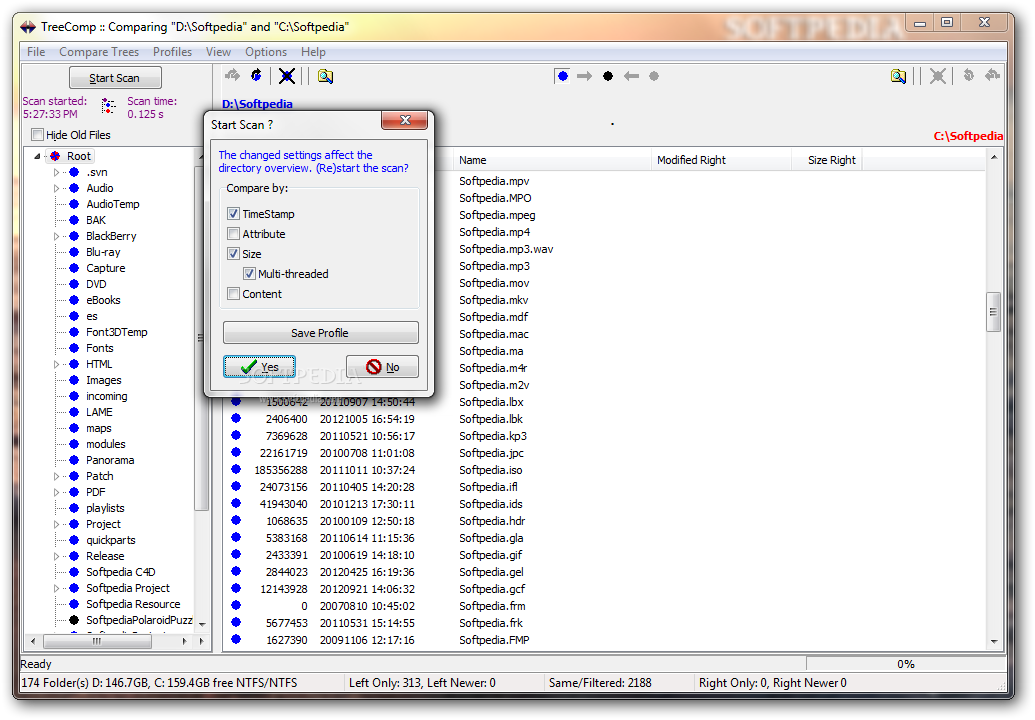The height and width of the screenshot is (720, 1035).
Task: Click the Size Right column header
Action: click(826, 160)
